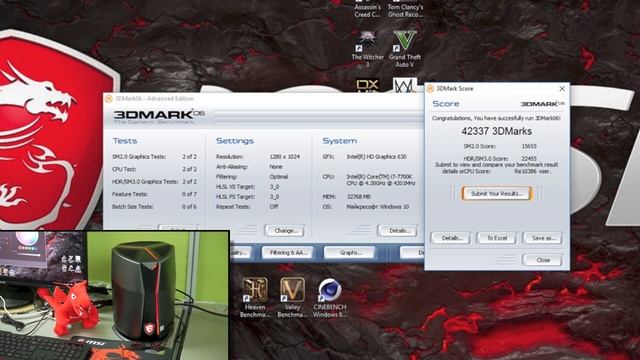Open the Graphs button

coord(349,253)
